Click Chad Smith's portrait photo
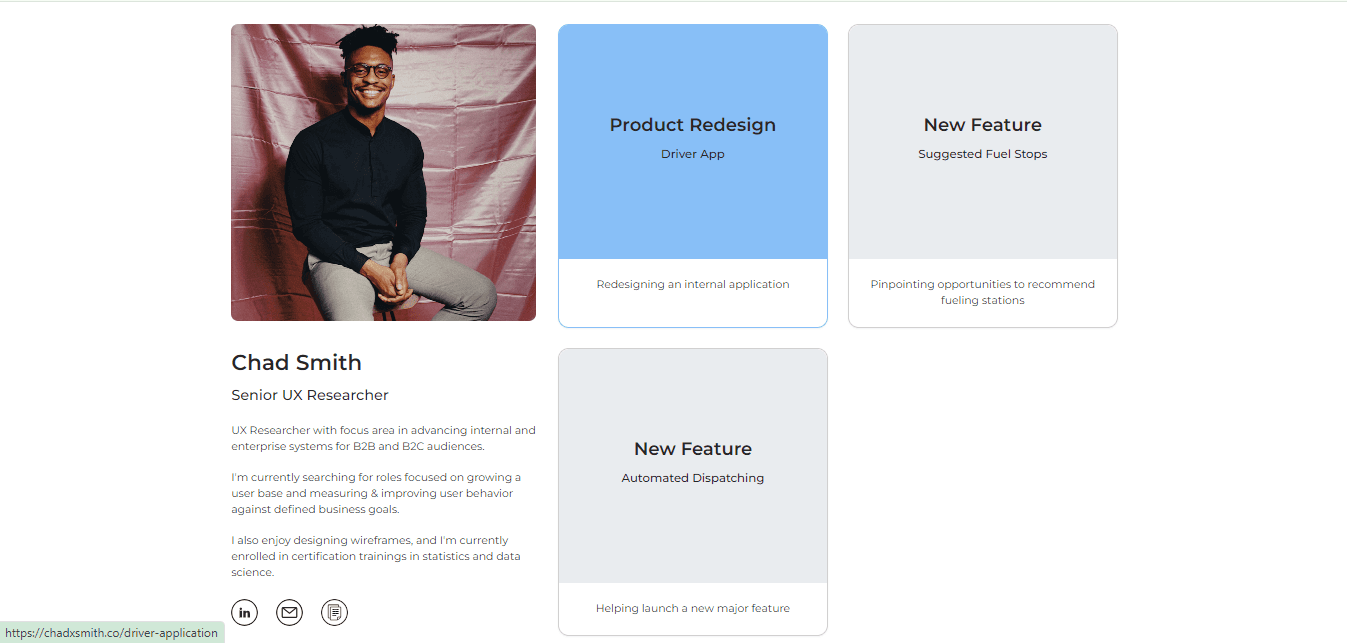The height and width of the screenshot is (643, 1347). tap(383, 172)
